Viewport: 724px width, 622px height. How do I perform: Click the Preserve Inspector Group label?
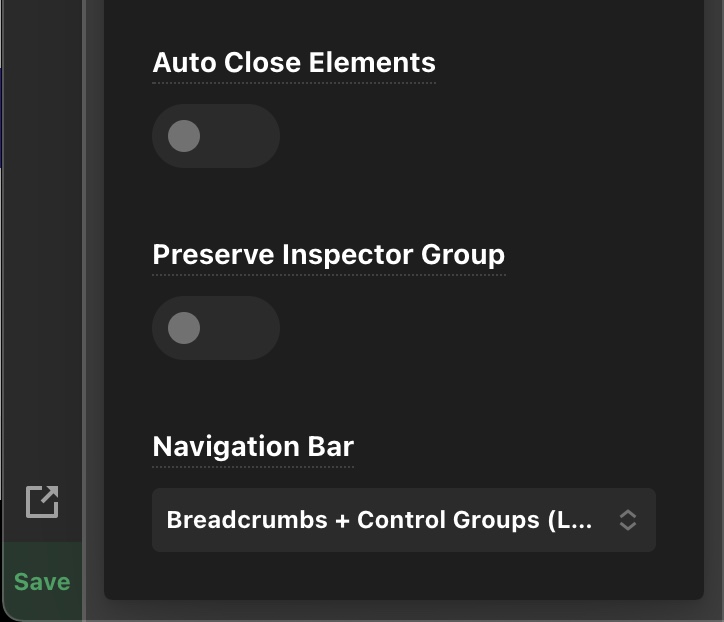[x=329, y=254]
